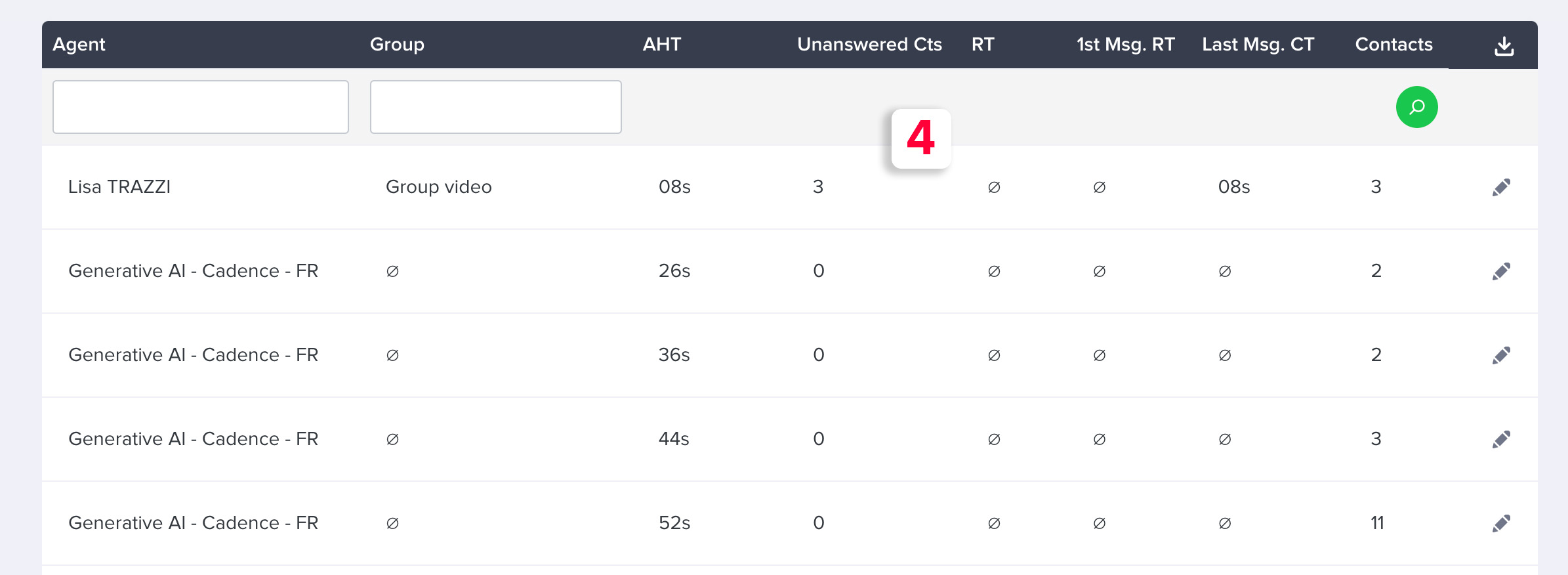Focus the Agent filter input field
The height and width of the screenshot is (575, 1568).
pos(201,107)
